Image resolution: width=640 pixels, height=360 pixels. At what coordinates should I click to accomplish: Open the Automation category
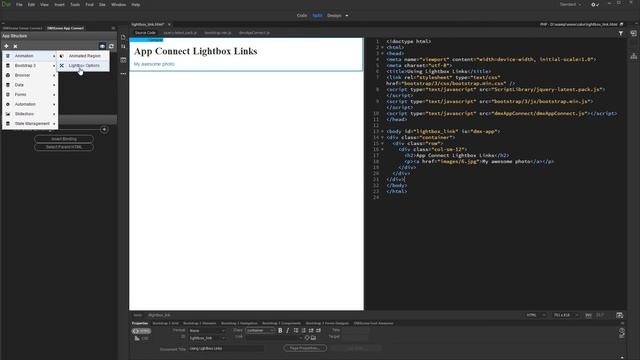(x=30, y=104)
